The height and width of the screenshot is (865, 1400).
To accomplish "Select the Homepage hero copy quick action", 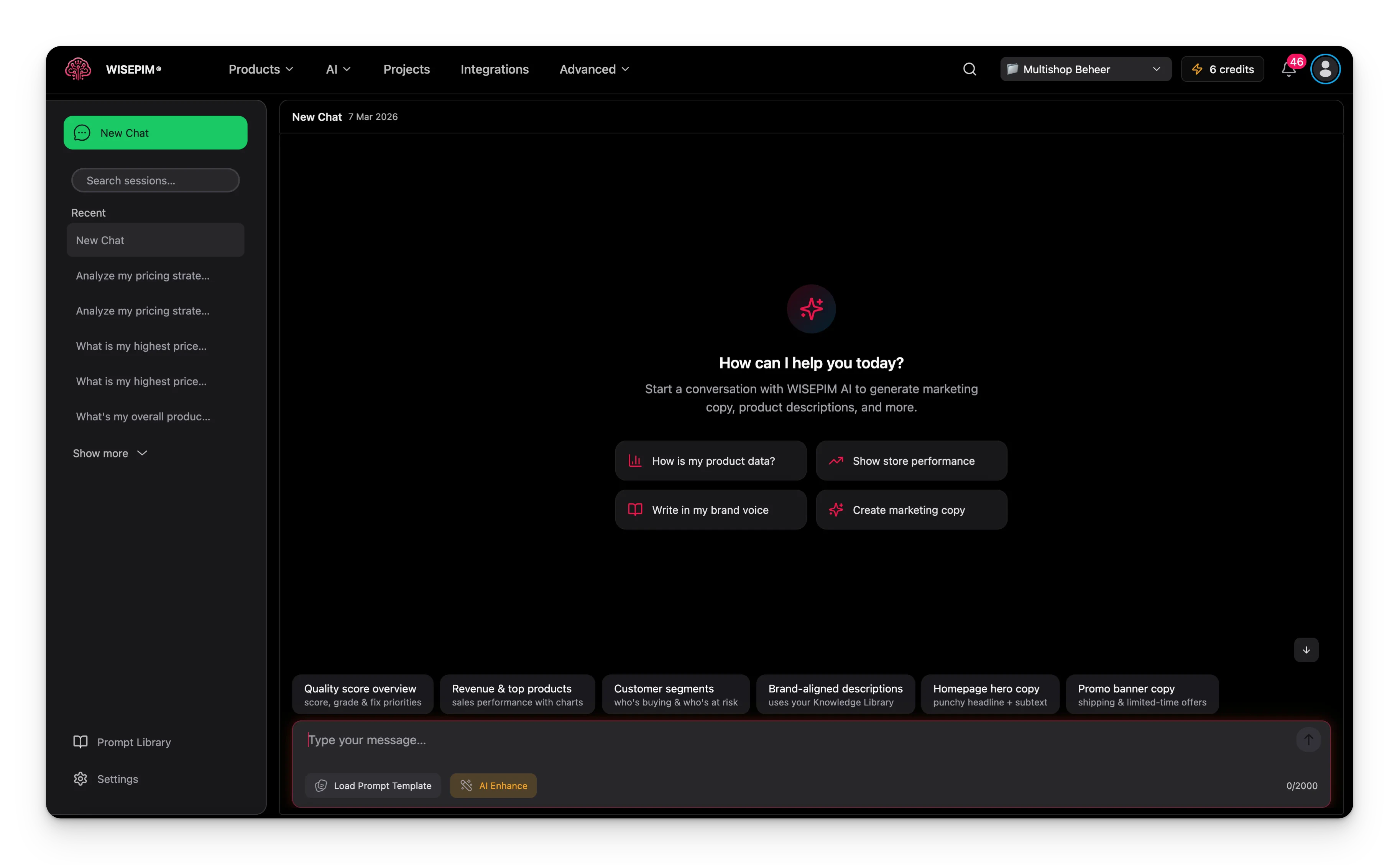I will pos(989,694).
